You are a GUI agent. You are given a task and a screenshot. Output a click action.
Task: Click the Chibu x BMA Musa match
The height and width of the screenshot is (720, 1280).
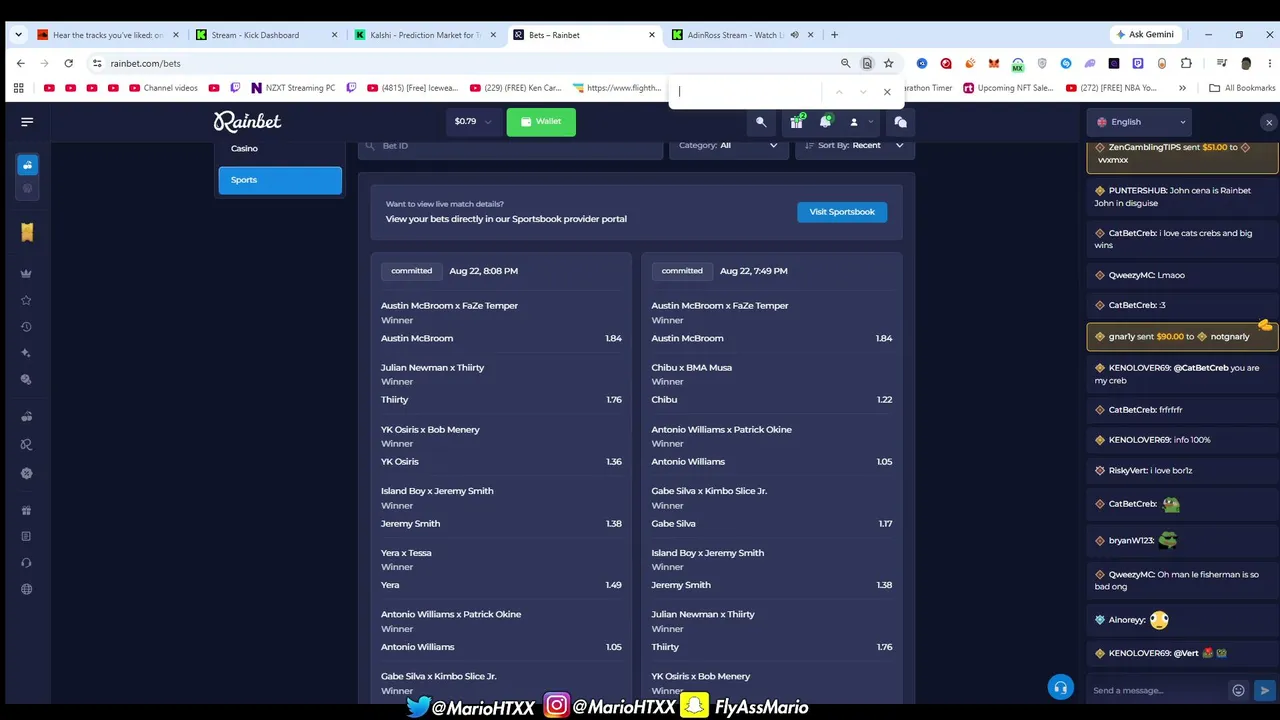click(x=692, y=367)
